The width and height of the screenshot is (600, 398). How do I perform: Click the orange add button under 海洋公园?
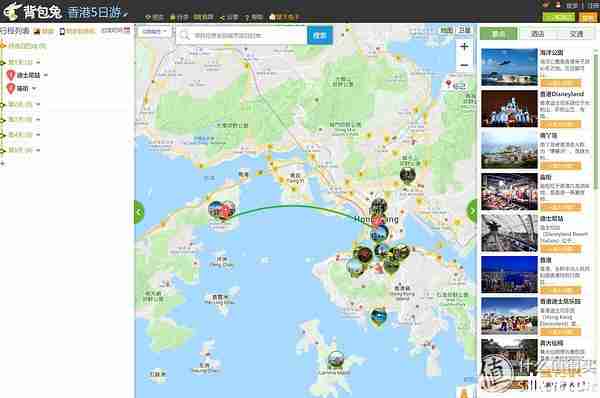561,83
